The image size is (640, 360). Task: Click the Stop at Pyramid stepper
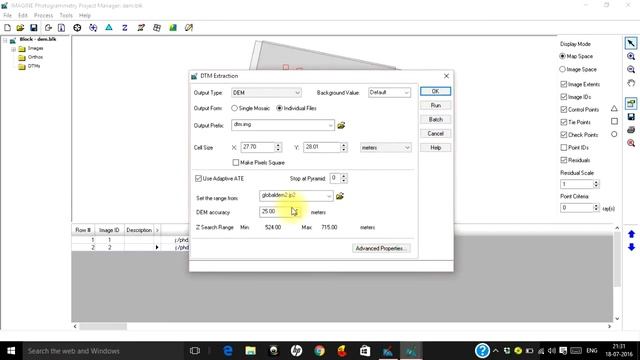click(x=344, y=178)
